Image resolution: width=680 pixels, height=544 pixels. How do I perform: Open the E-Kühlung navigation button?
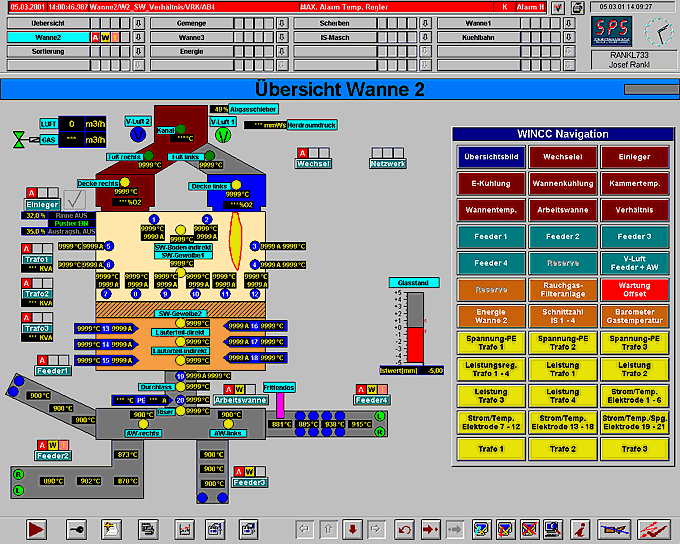[x=491, y=184]
